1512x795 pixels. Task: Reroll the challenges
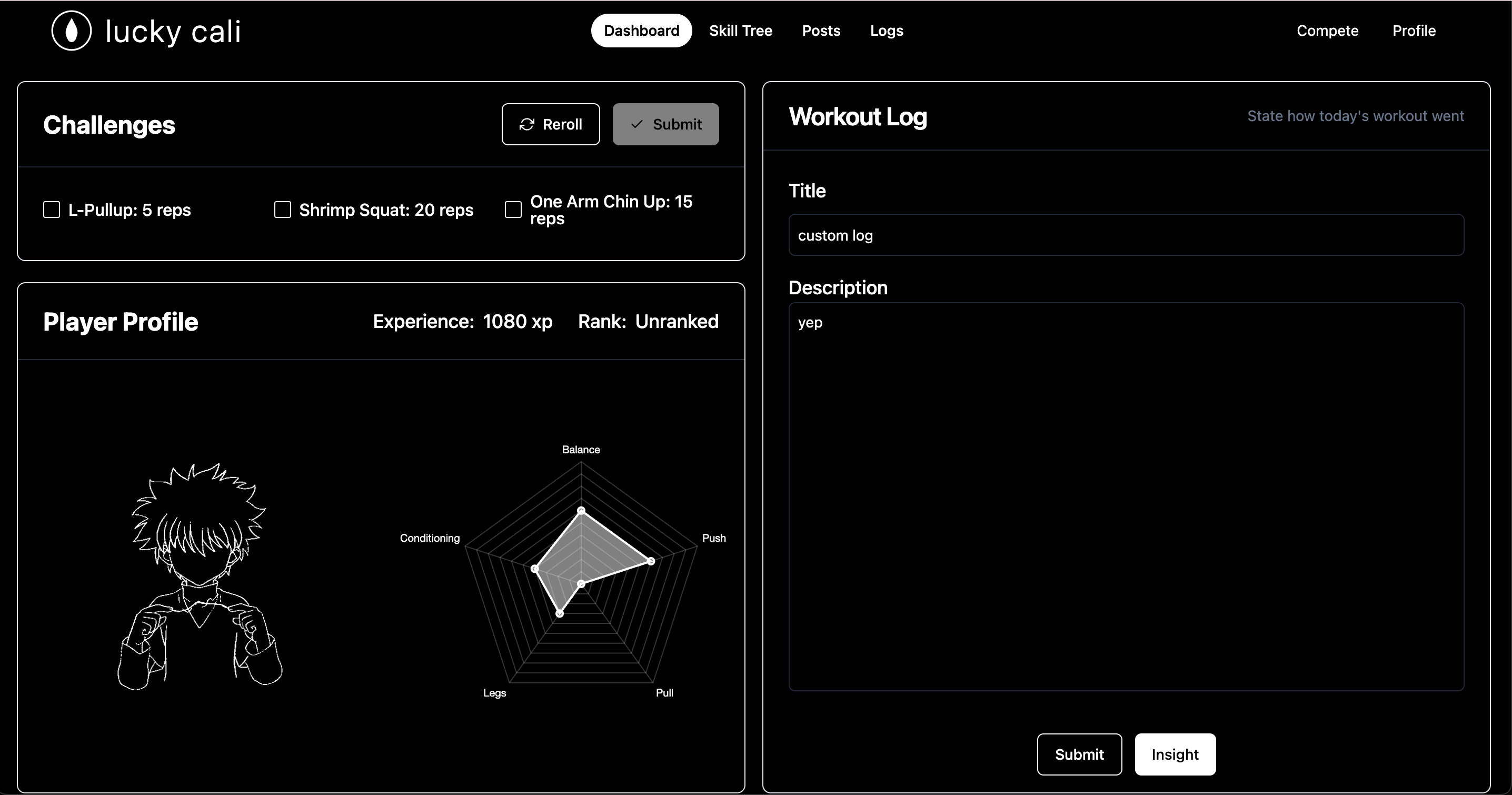pyautogui.click(x=551, y=124)
